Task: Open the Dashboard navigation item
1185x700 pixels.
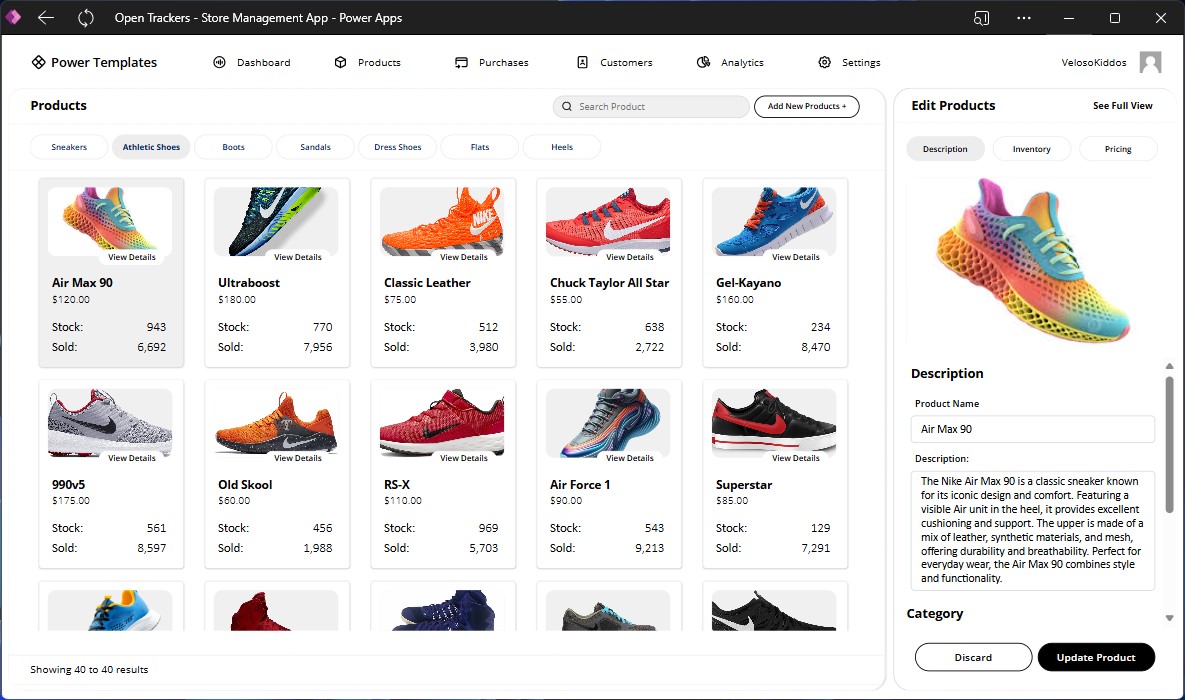Action: (x=252, y=63)
